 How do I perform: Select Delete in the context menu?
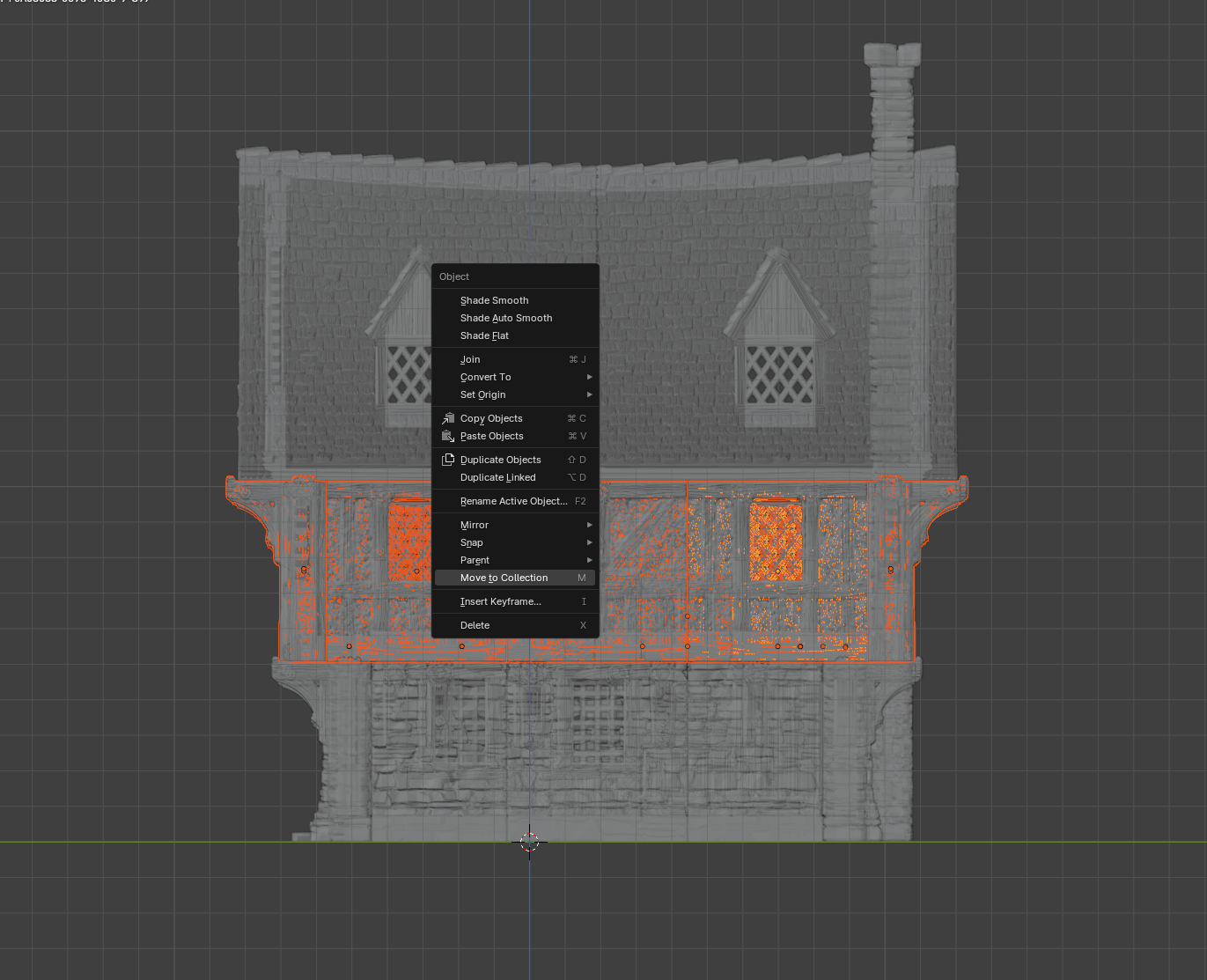pos(475,625)
